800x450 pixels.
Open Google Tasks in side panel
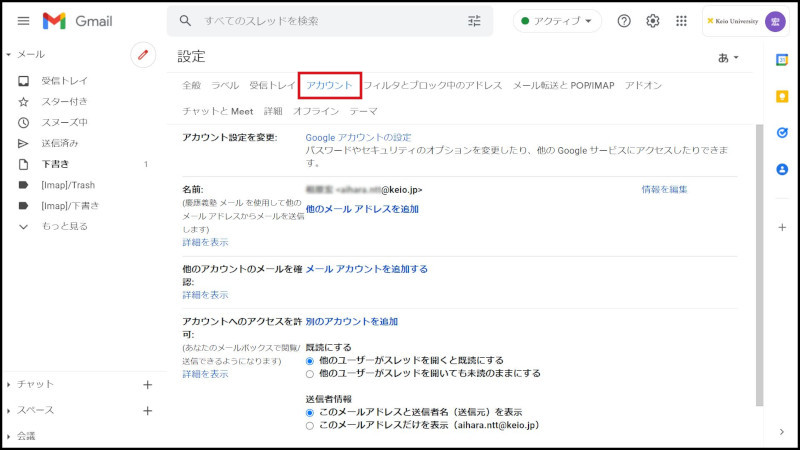782,132
